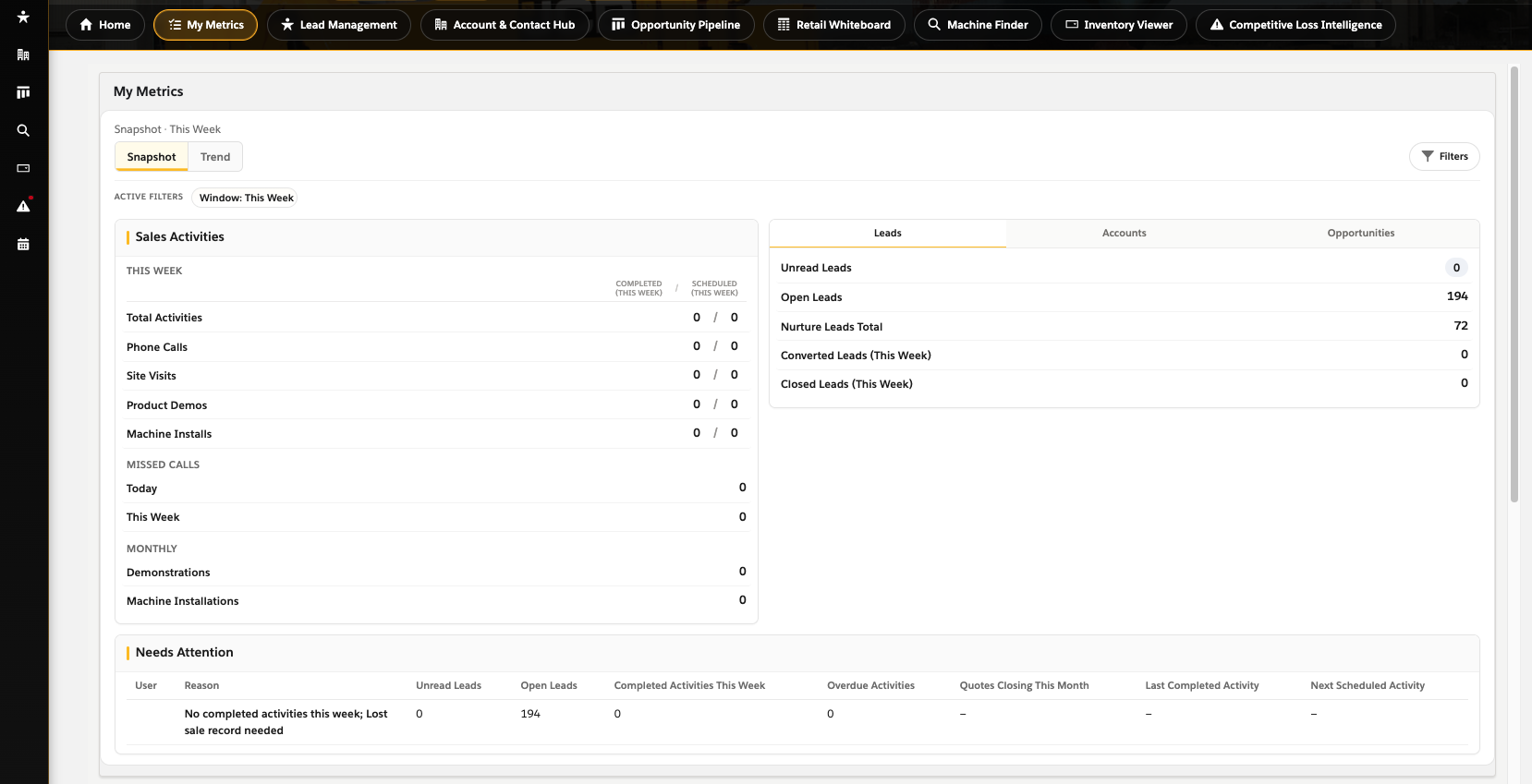The image size is (1532, 784).
Task: Click Machine Installations monthly row
Action: (x=436, y=601)
